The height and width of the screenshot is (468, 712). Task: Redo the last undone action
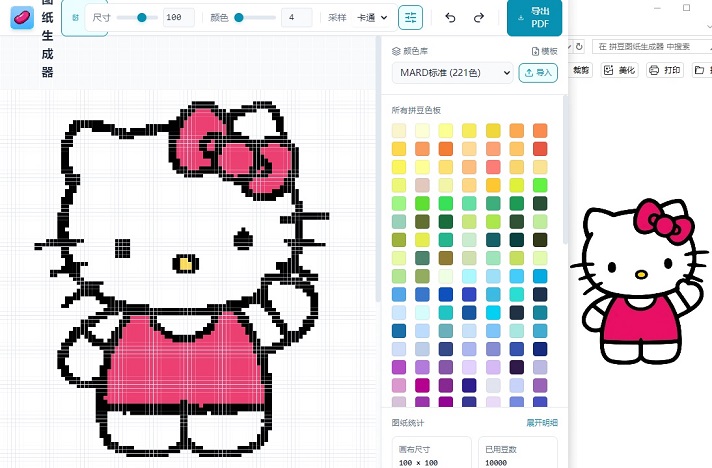[x=479, y=17]
